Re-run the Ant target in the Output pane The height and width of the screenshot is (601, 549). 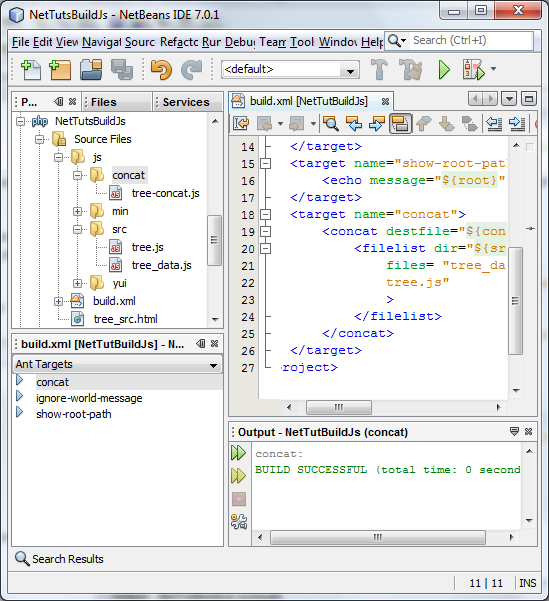[x=238, y=453]
